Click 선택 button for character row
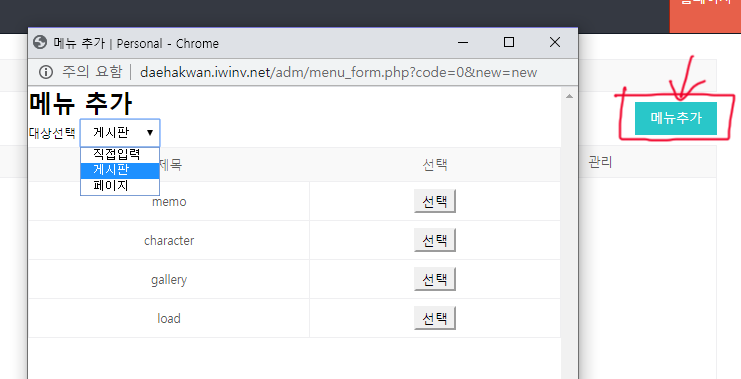Viewport: 741px width, 379px height. click(435, 240)
